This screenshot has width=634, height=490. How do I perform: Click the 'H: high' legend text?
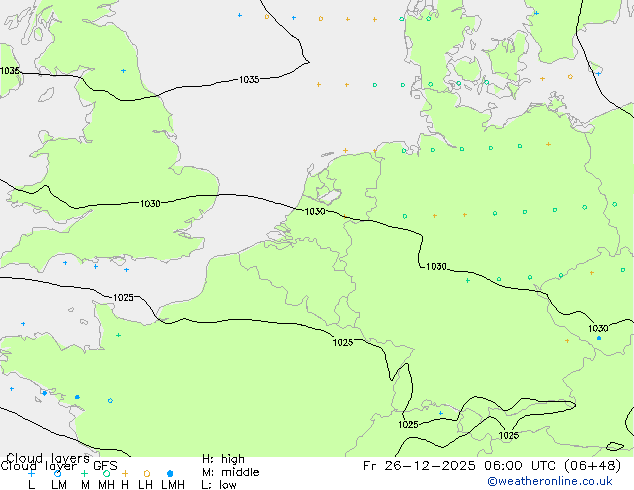pos(223,459)
